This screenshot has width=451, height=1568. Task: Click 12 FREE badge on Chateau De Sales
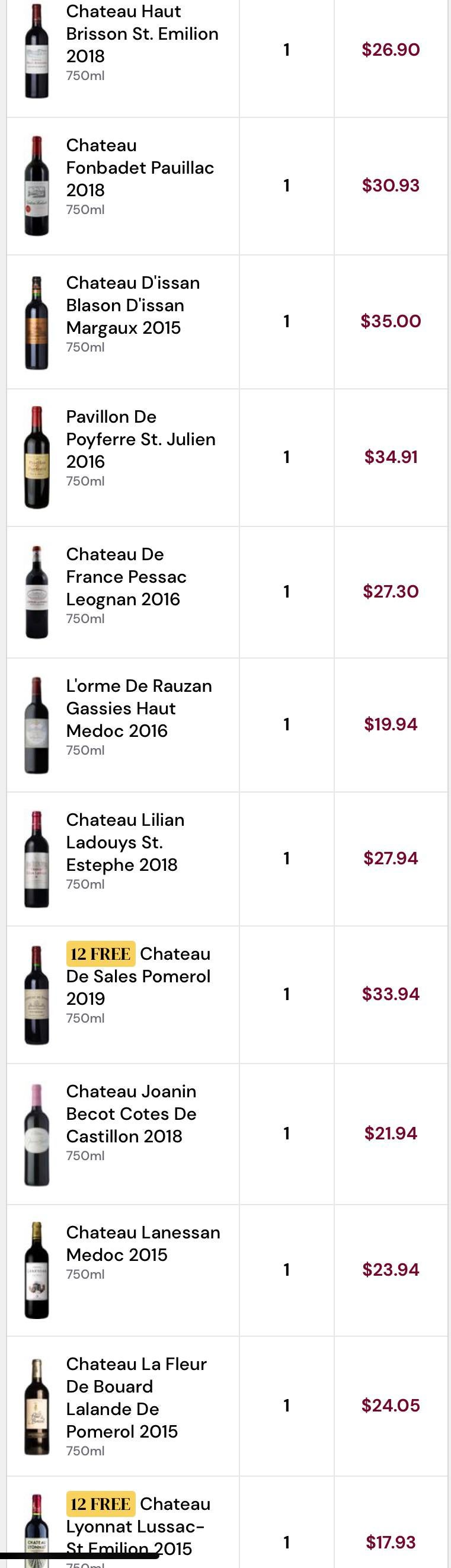100,953
